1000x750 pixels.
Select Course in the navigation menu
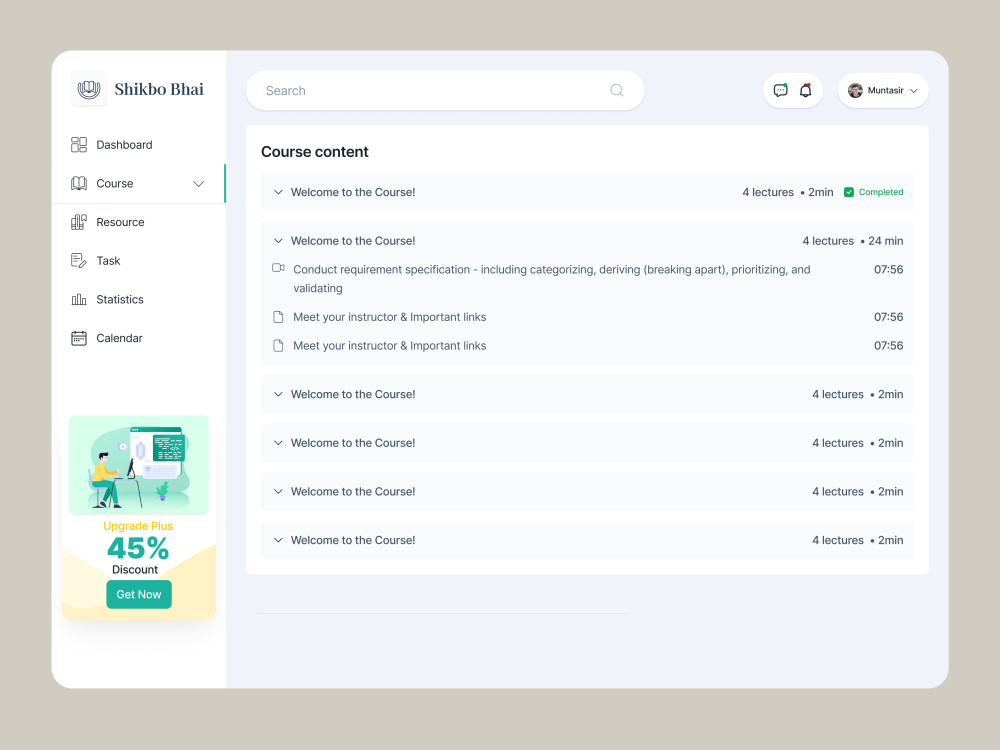(114, 183)
